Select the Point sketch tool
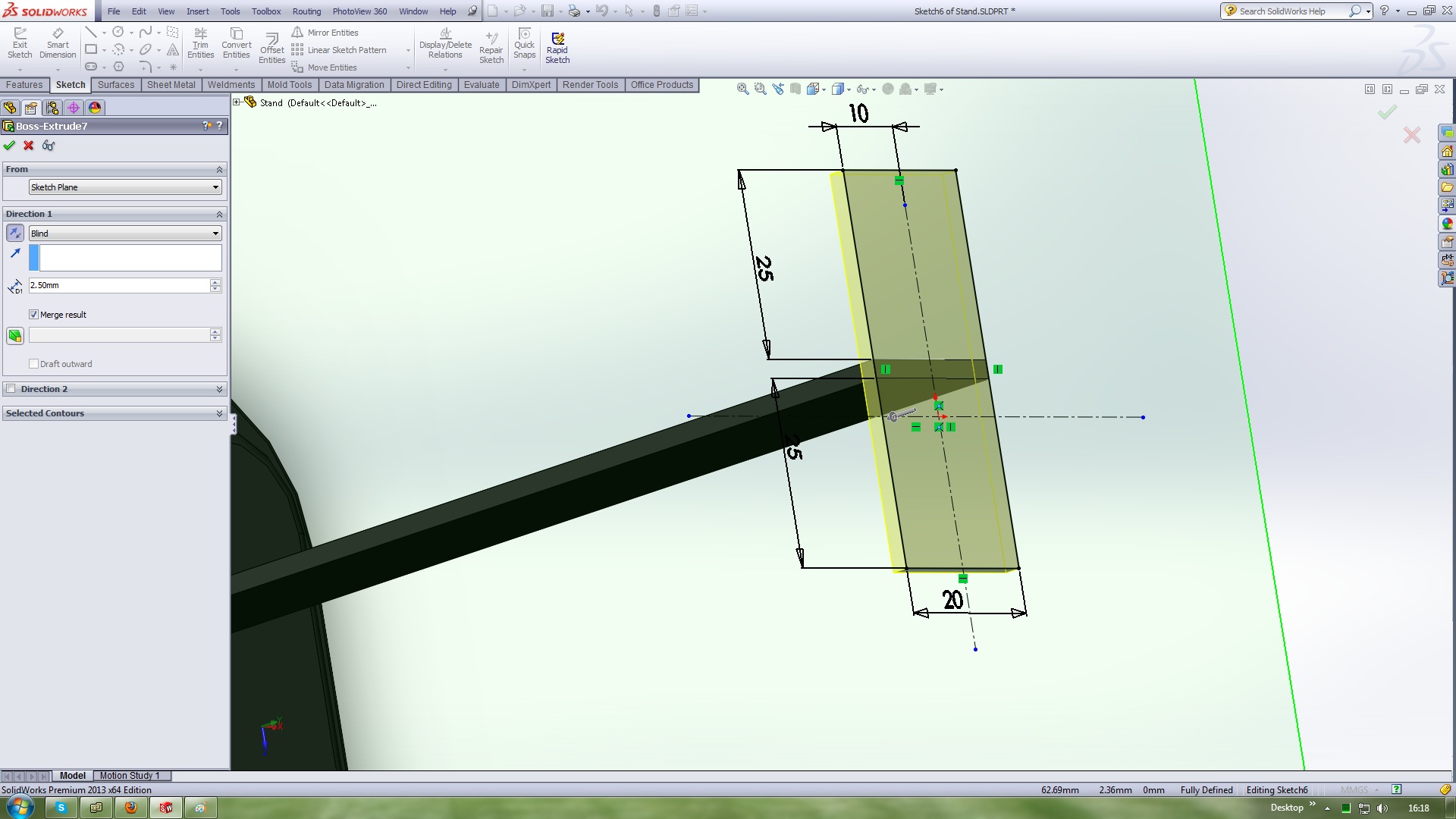This screenshot has width=1456, height=819. click(173, 67)
